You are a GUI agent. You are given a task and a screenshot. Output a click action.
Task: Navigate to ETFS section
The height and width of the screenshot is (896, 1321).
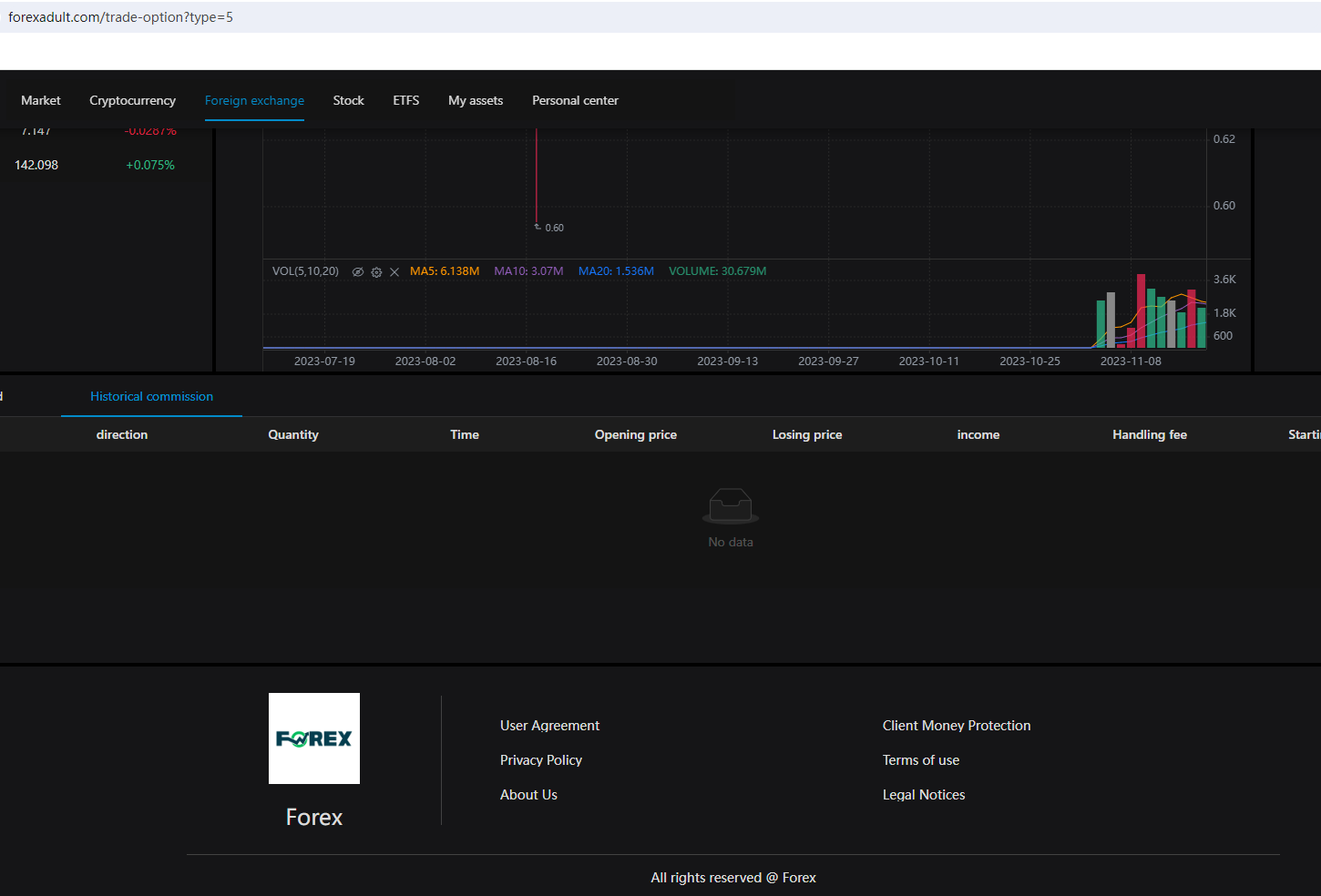tap(406, 100)
